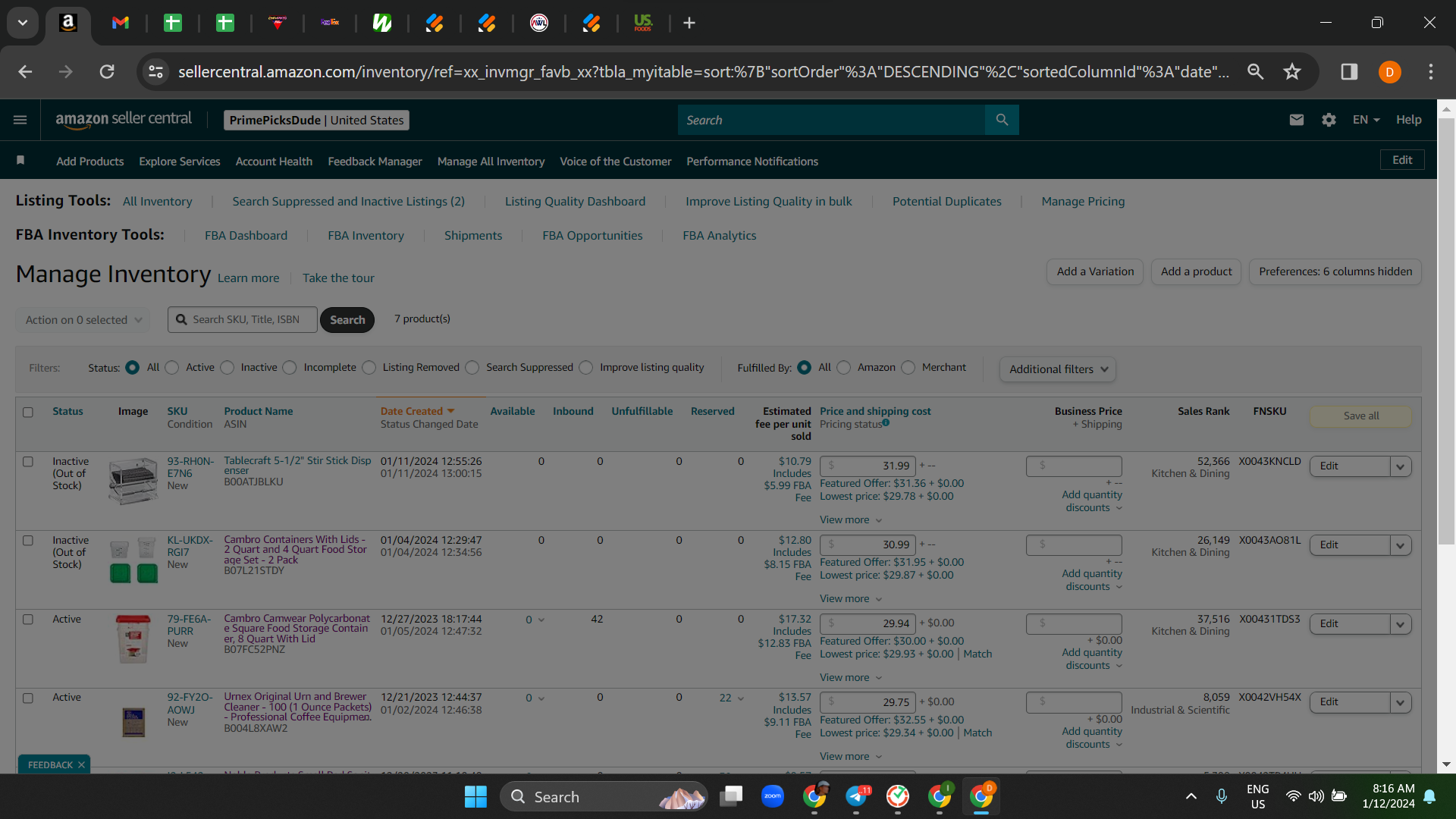Click the bookmark flag icon in favorites bar
The height and width of the screenshot is (819, 1456).
click(20, 161)
